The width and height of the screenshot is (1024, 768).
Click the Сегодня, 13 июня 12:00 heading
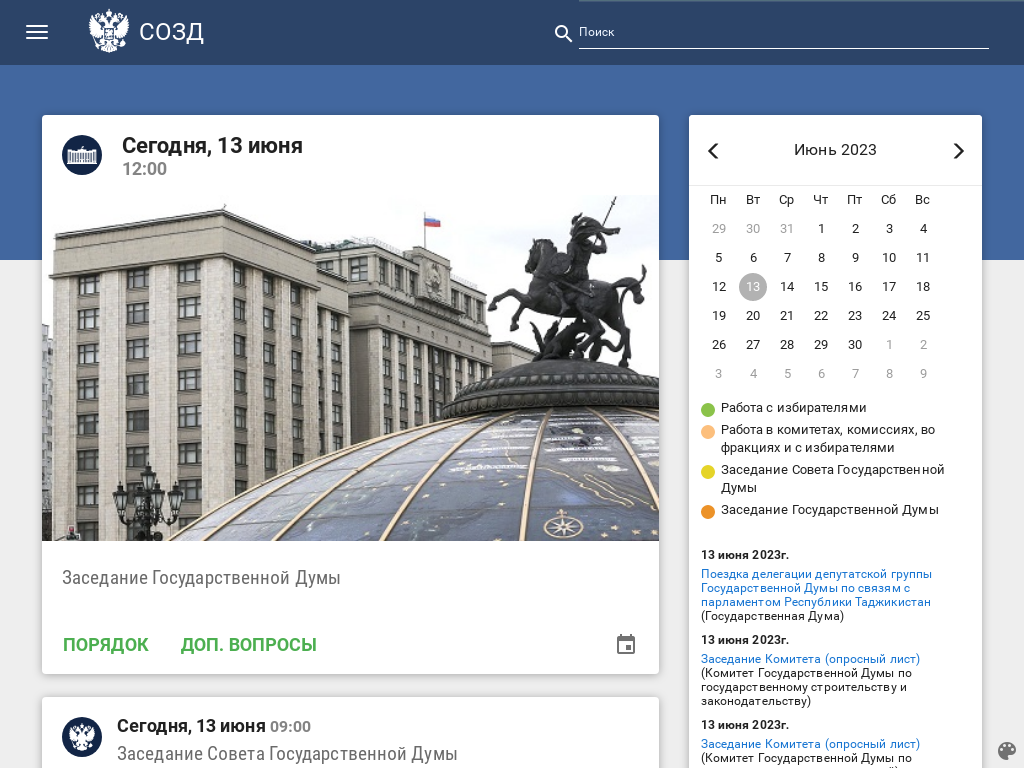coord(212,156)
